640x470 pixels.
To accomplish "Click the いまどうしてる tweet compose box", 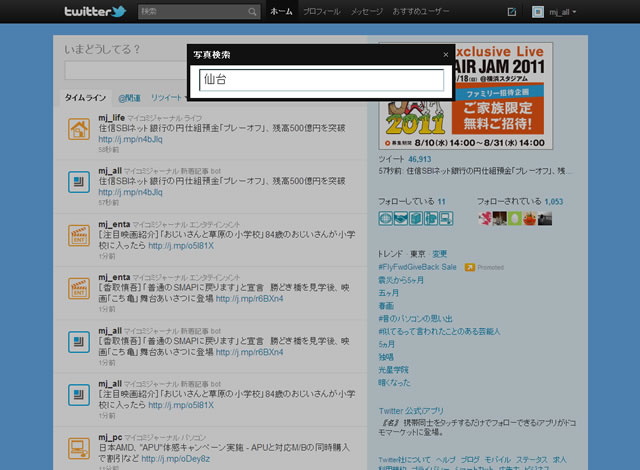I will 125,71.
